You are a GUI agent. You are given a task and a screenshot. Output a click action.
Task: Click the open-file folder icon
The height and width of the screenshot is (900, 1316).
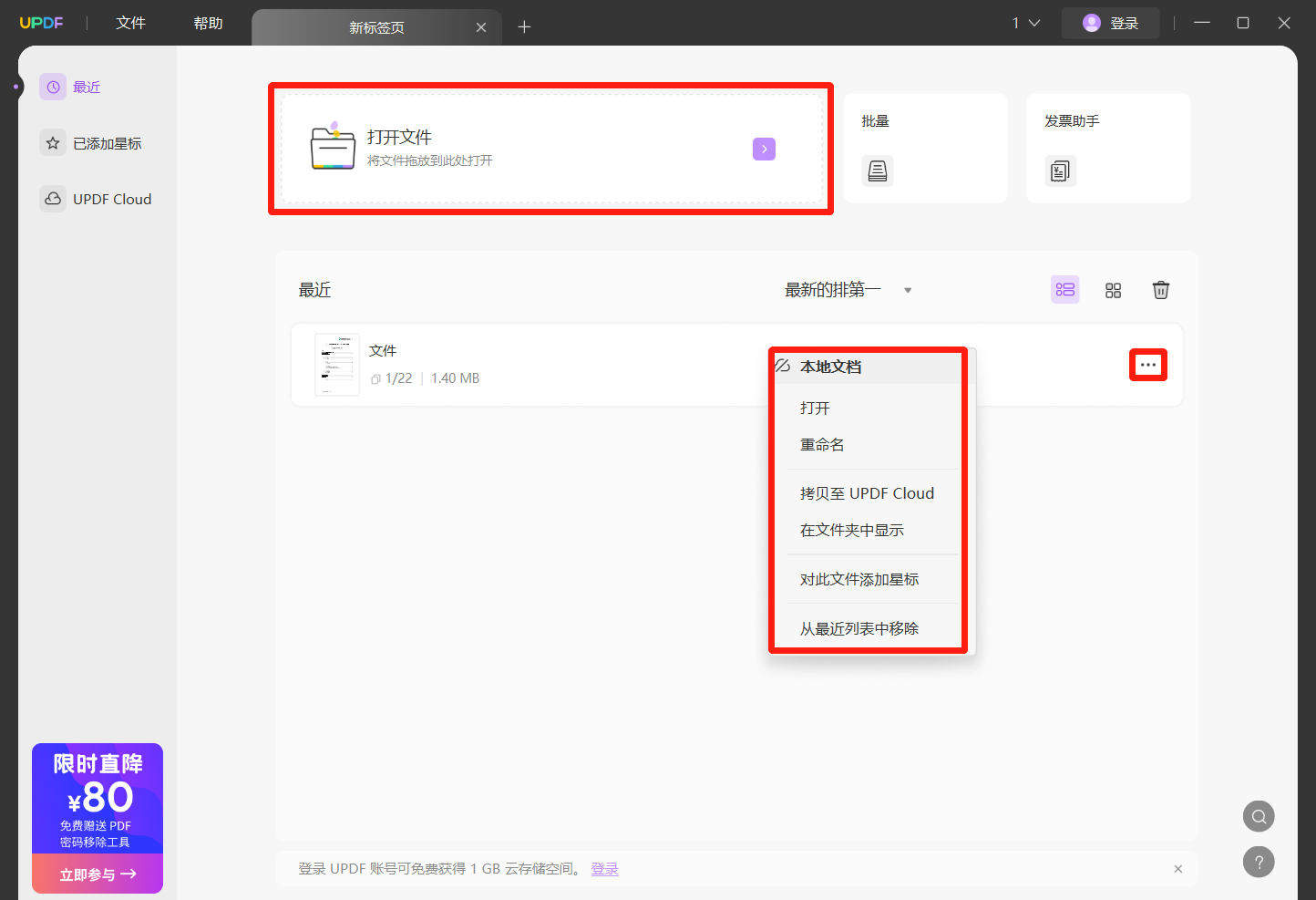click(333, 148)
